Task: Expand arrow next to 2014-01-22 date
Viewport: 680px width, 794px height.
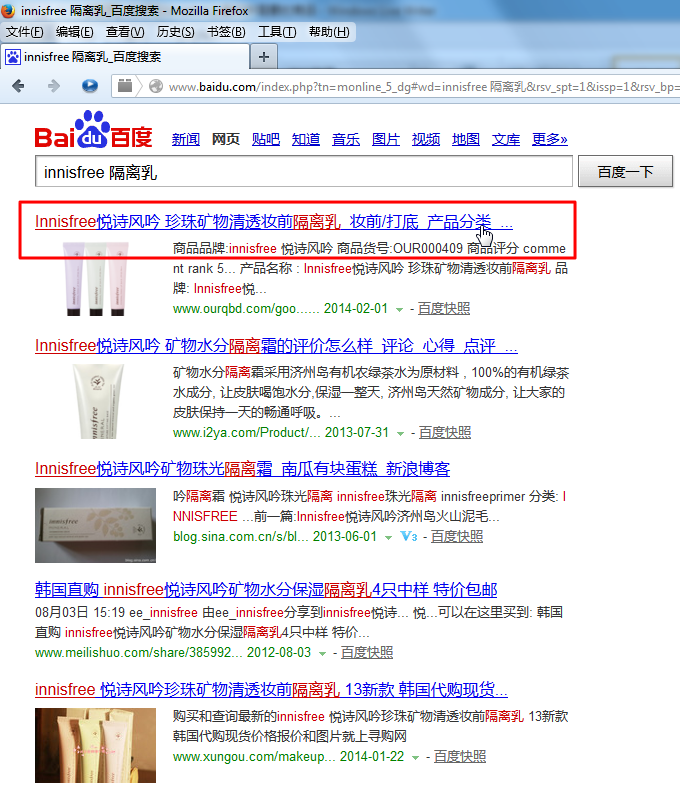Action: [415, 758]
